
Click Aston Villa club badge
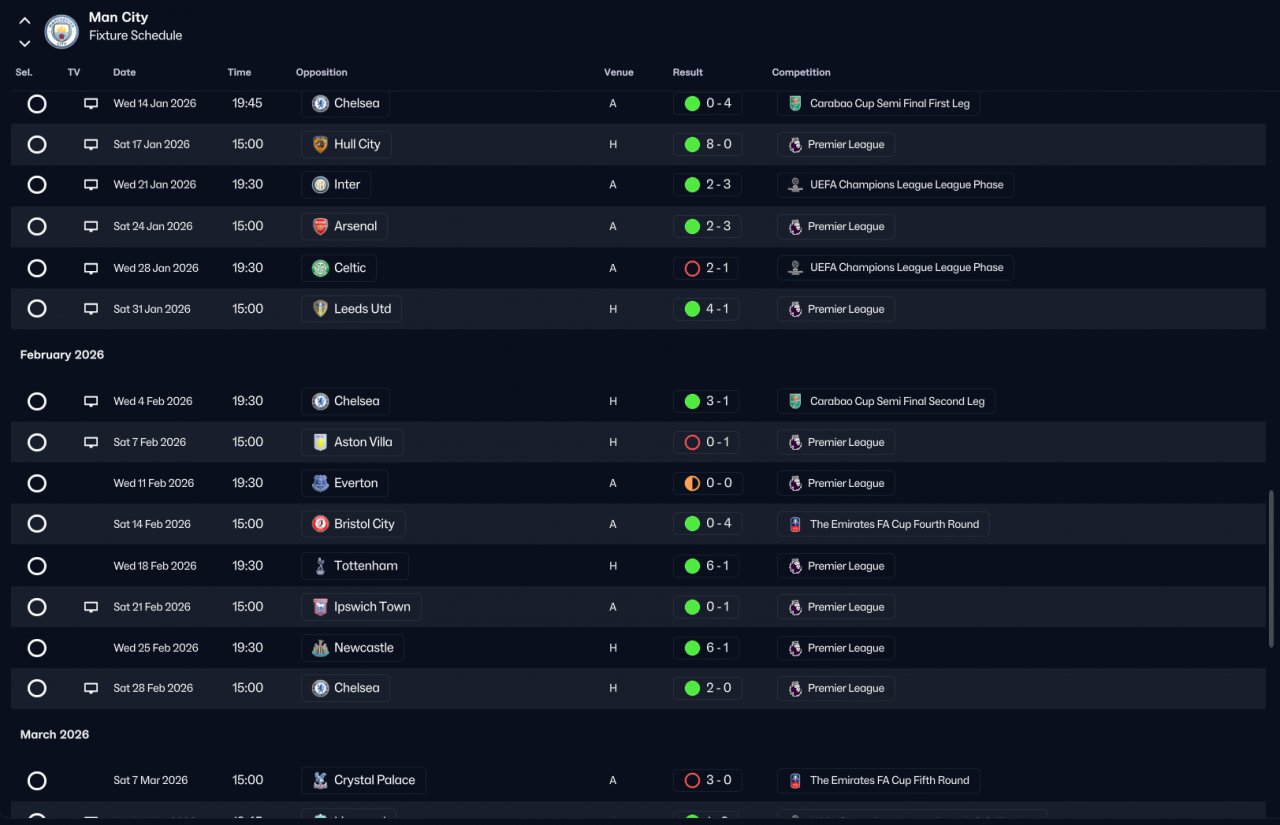coord(320,442)
